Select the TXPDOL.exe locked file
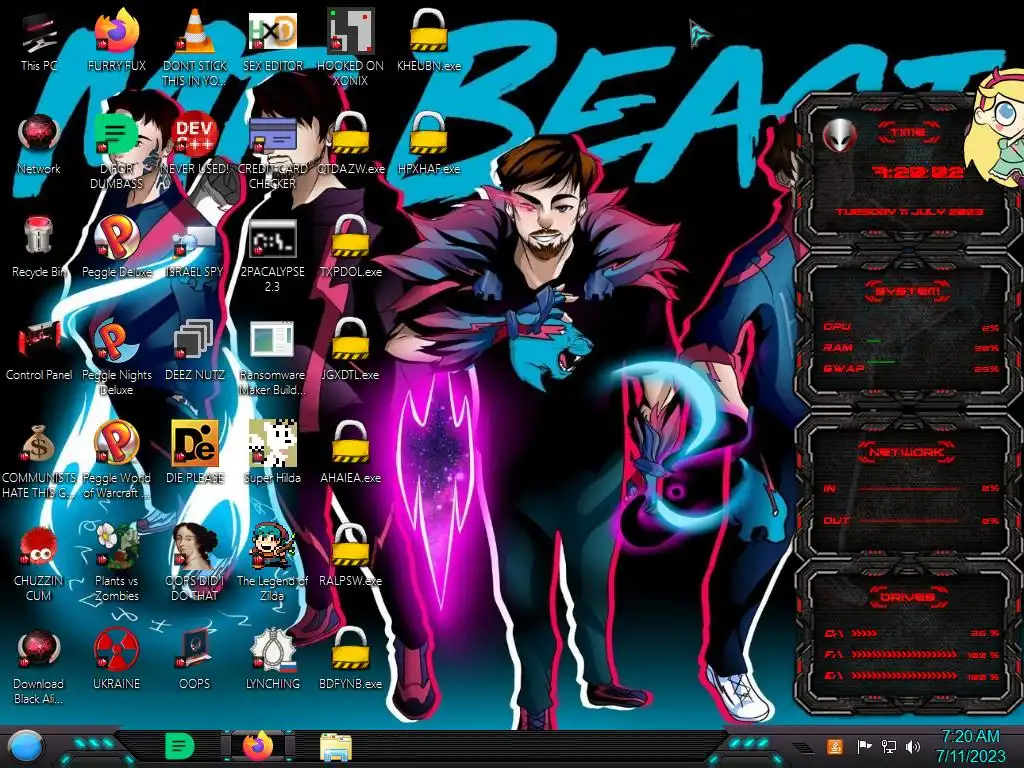This screenshot has width=1024, height=768. tap(351, 247)
